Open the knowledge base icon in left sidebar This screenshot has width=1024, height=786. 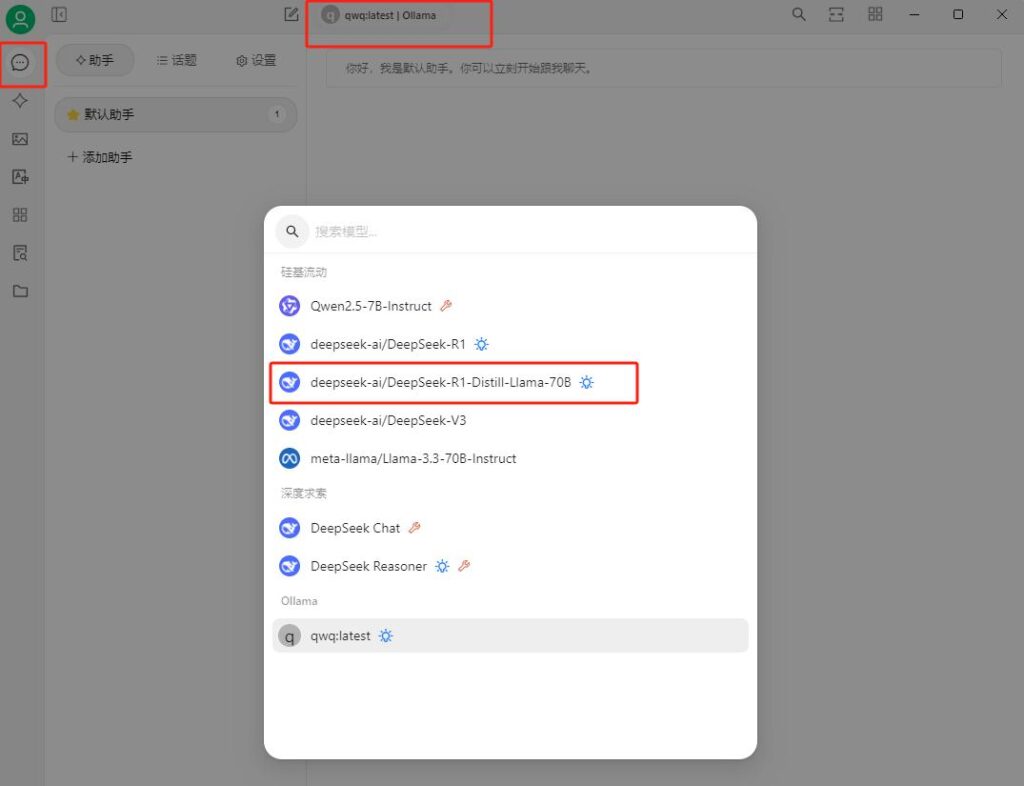(x=20, y=253)
